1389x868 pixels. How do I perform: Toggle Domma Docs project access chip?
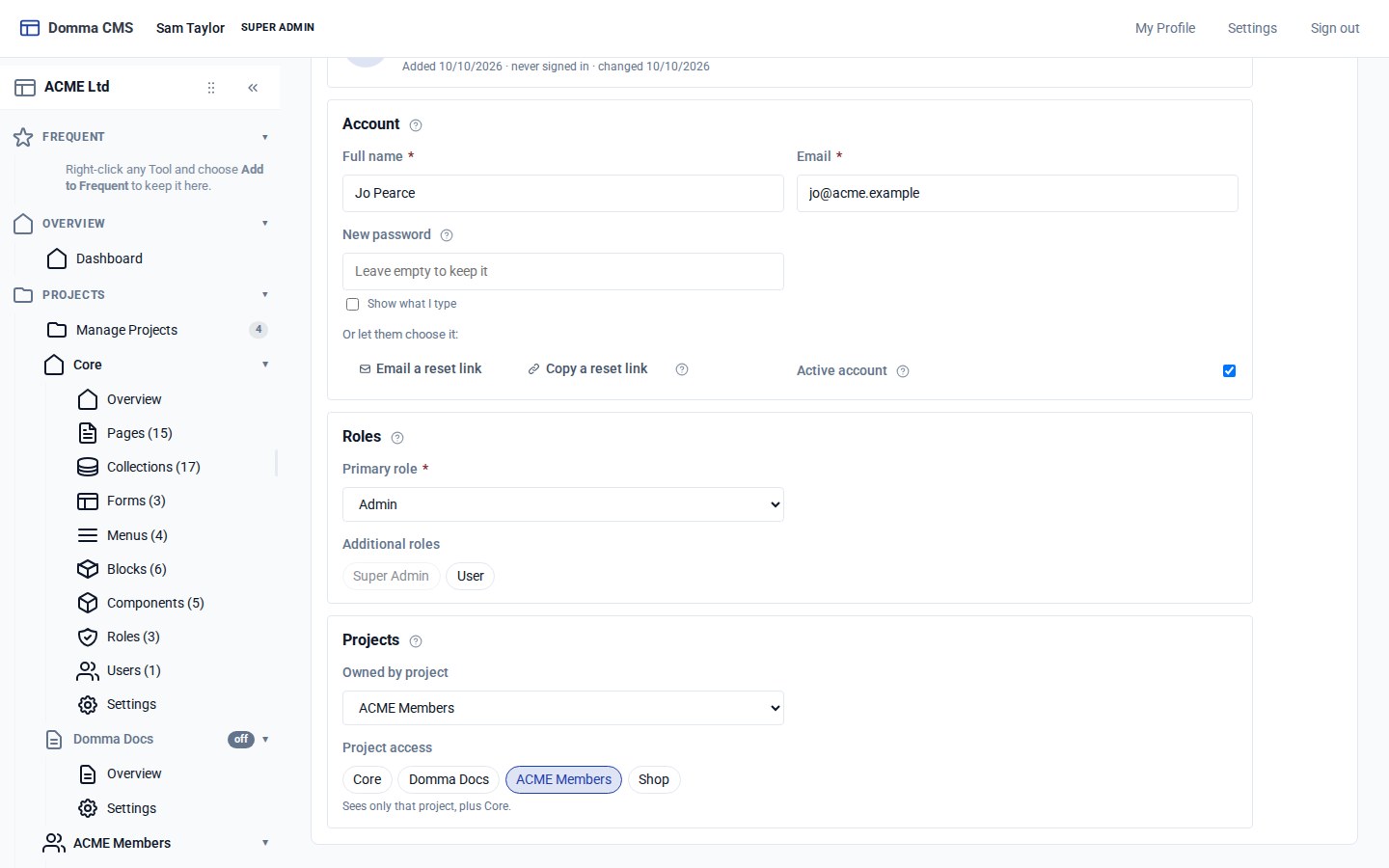(x=449, y=779)
